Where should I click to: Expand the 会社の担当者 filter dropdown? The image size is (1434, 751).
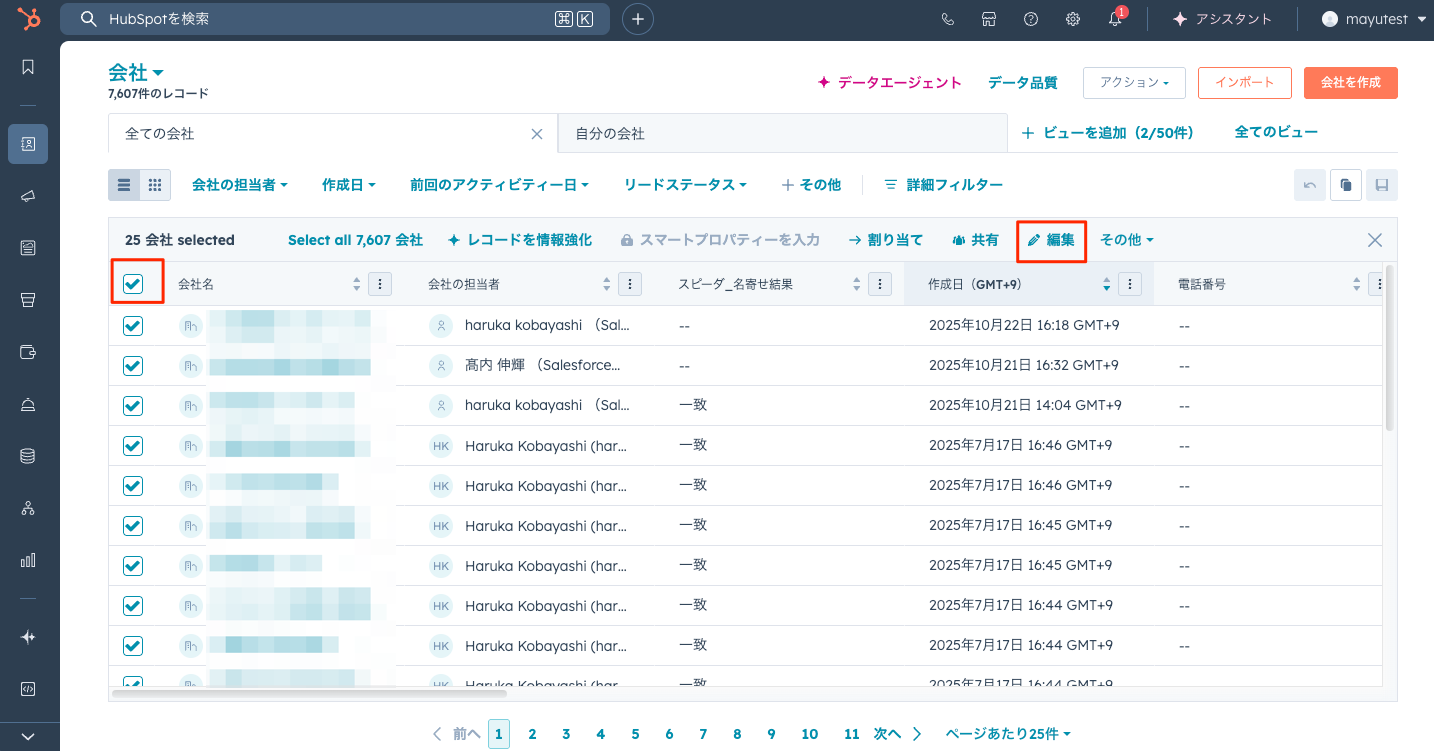click(x=240, y=185)
